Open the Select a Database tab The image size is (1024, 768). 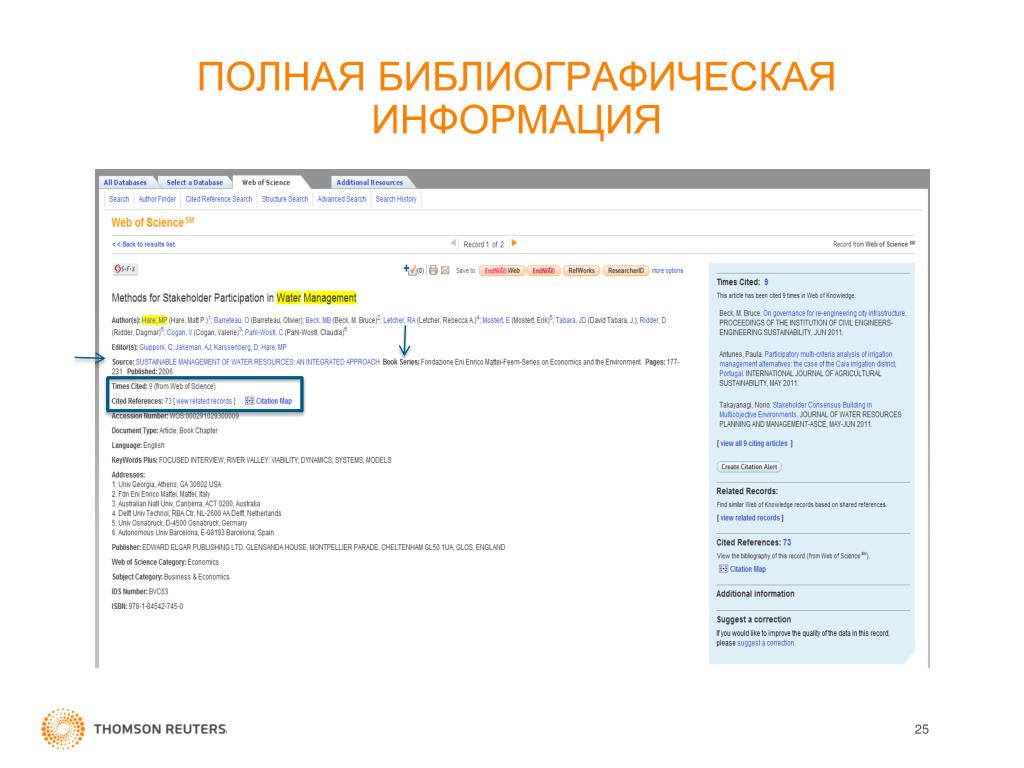click(194, 182)
